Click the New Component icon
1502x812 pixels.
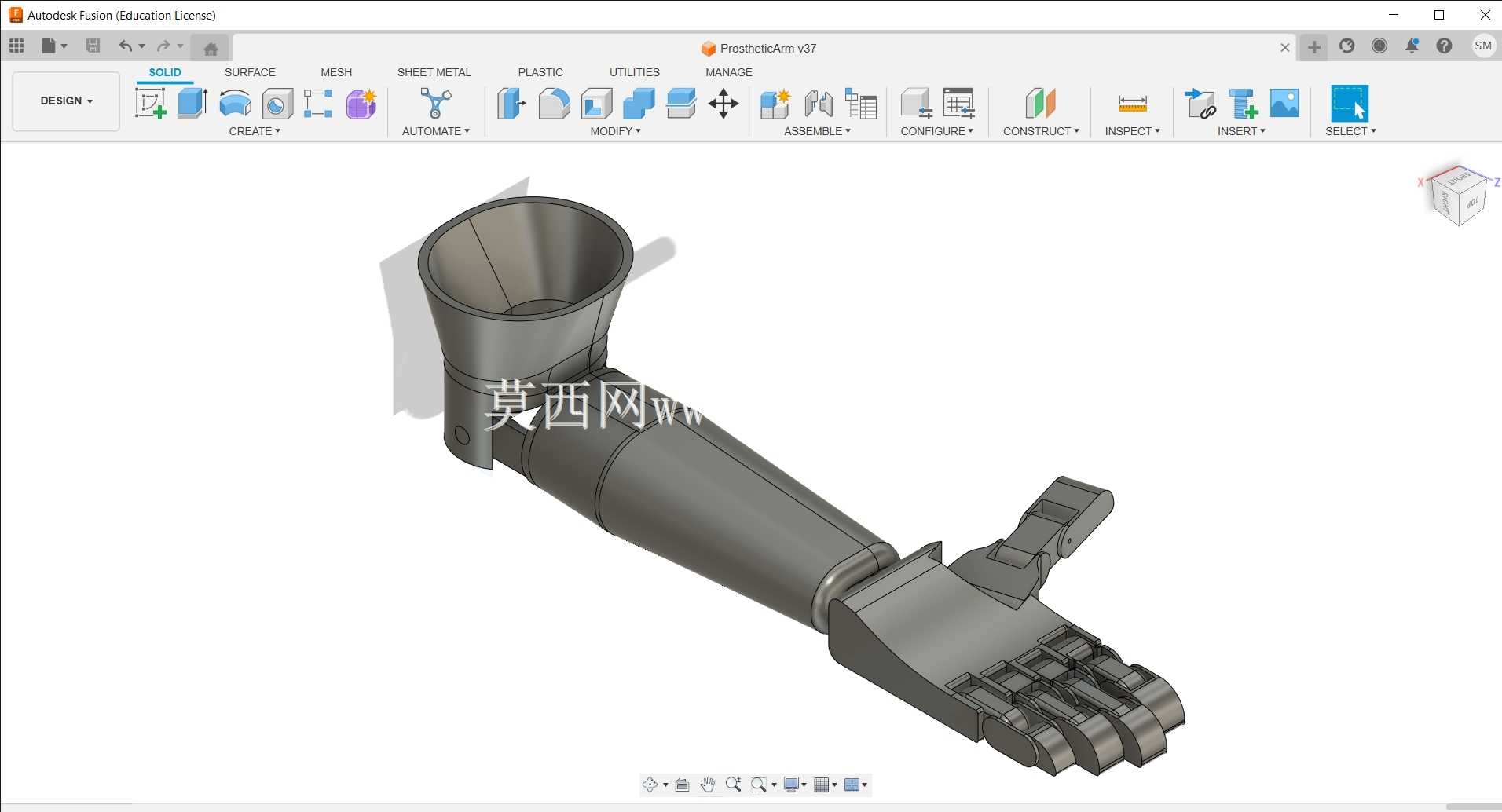775,104
